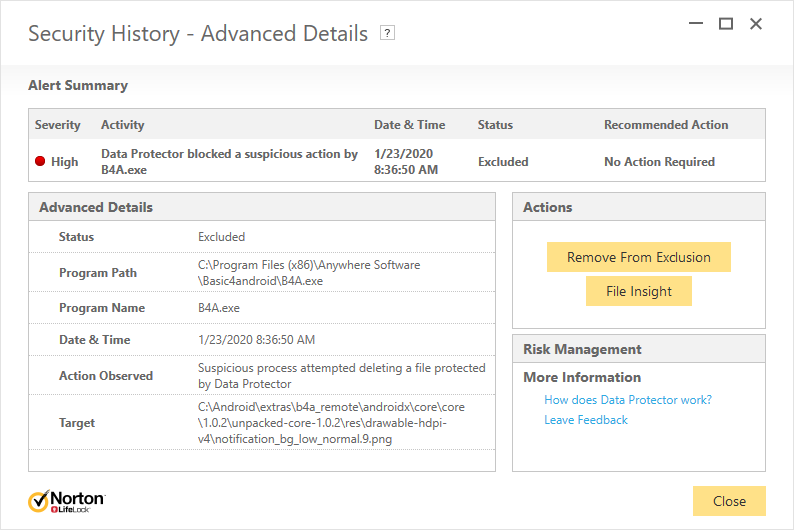The image size is (794, 530).
Task: Click the Risk Management panel header
Action: (639, 349)
